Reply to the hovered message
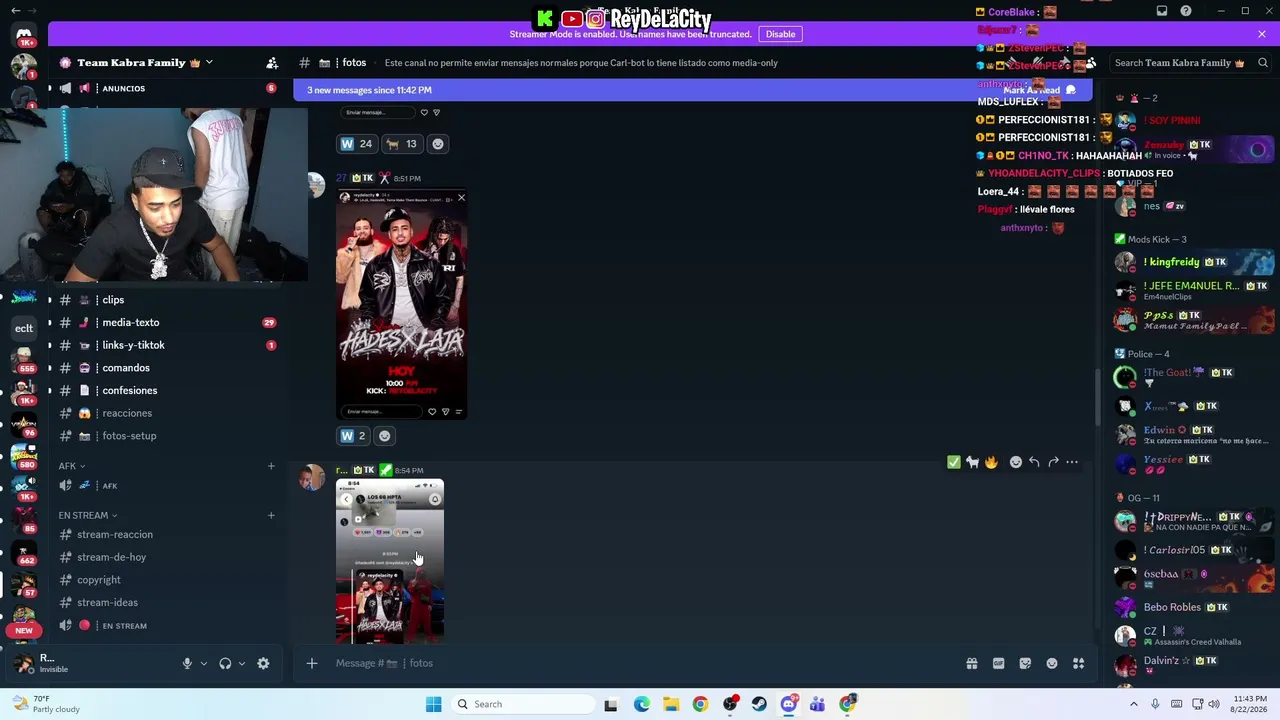Screen dimensions: 1280x720 pos(1034,462)
